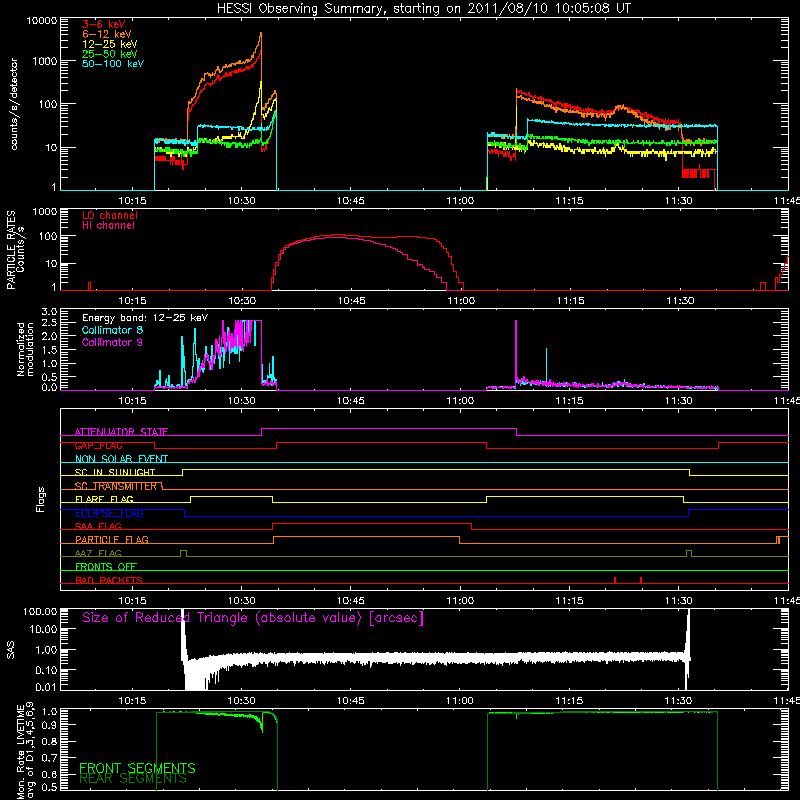The image size is (800, 800).
Task: Click '11:00' tick label under flags panel
Action: tap(460, 600)
